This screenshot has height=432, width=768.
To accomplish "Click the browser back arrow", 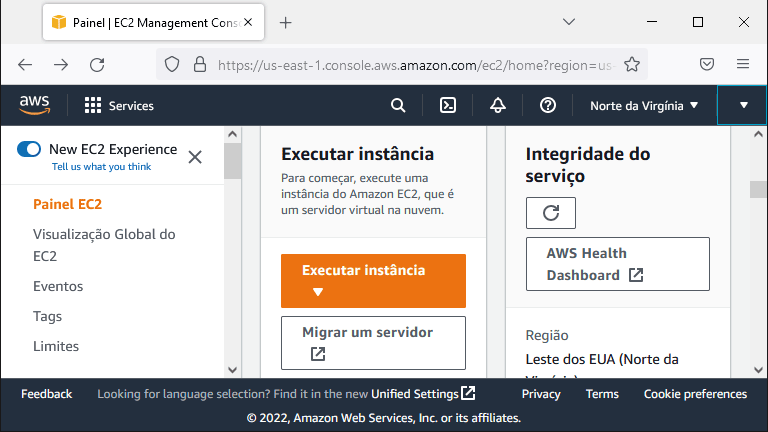I will point(25,65).
